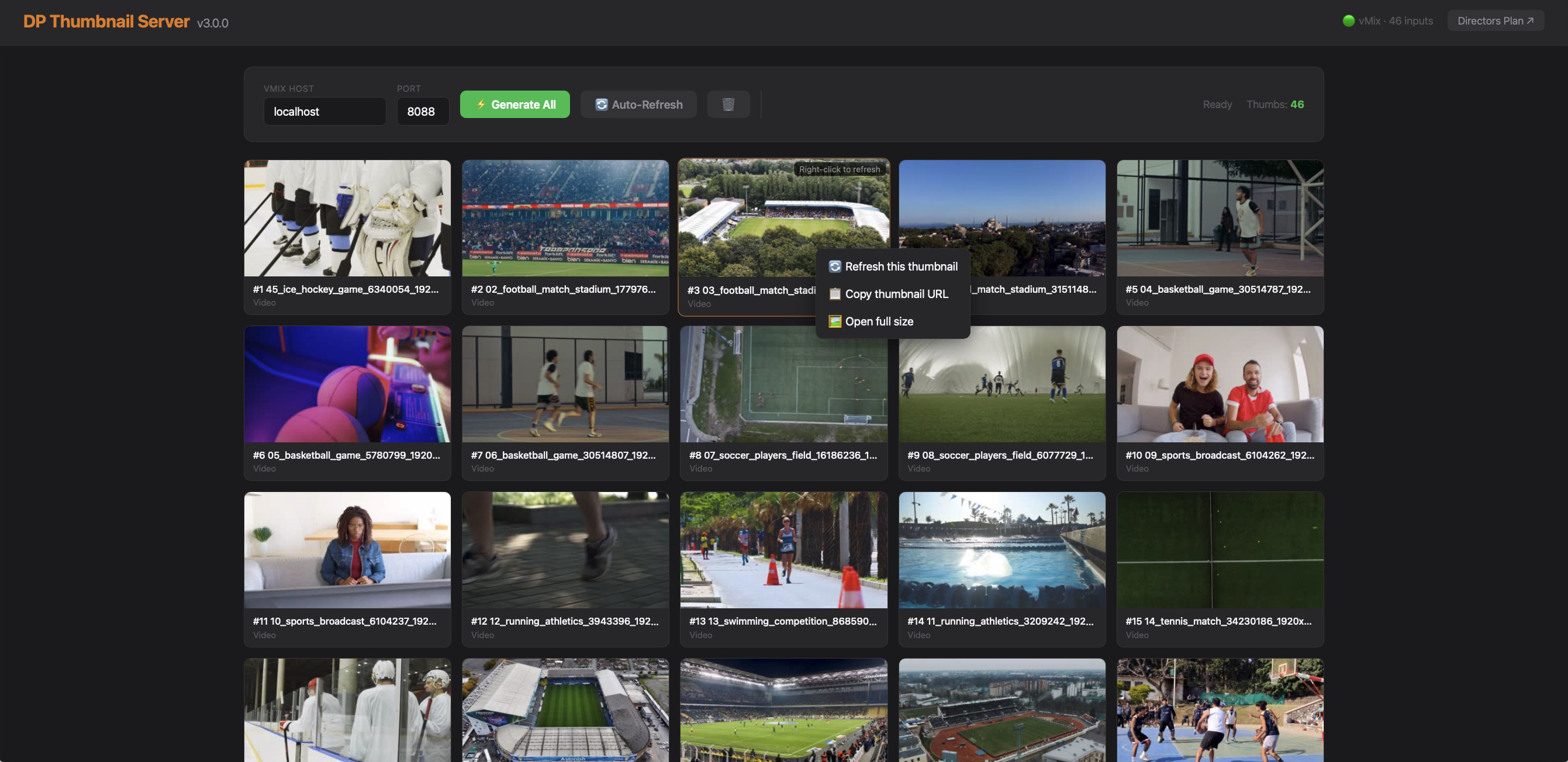The height and width of the screenshot is (762, 1568).
Task: Click the external-link arrow on Directors Plan
Action: coord(1531,20)
